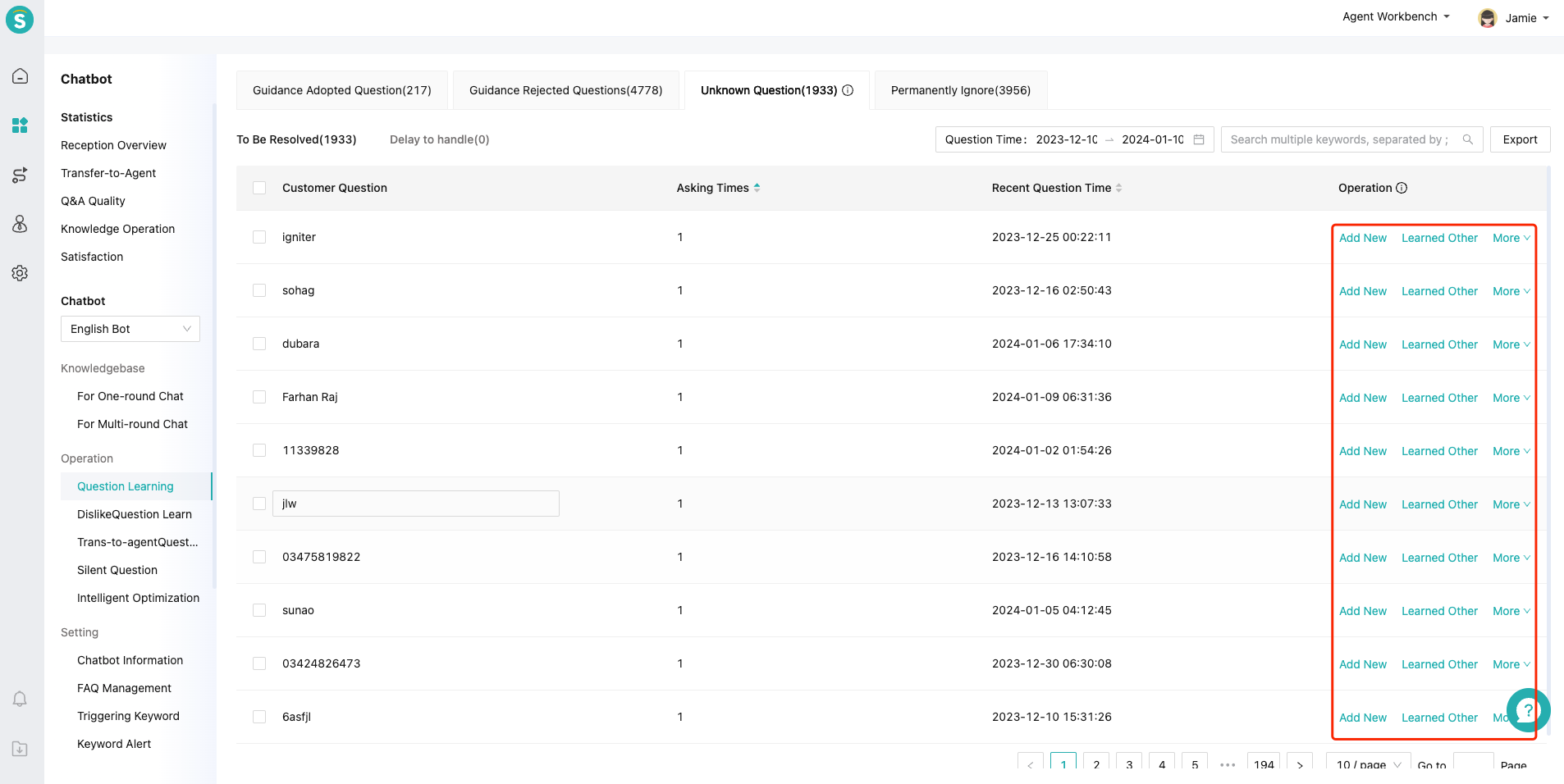Switch to Permanently Ignore tab
Screen dimensions: 1564x784
[961, 90]
